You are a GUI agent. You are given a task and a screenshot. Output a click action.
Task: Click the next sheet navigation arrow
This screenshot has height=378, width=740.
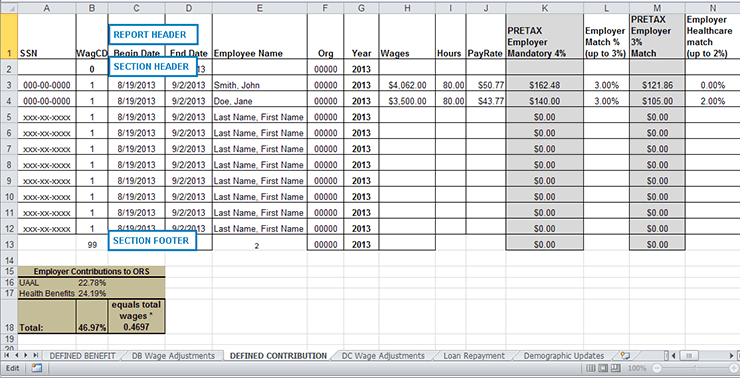point(25,355)
